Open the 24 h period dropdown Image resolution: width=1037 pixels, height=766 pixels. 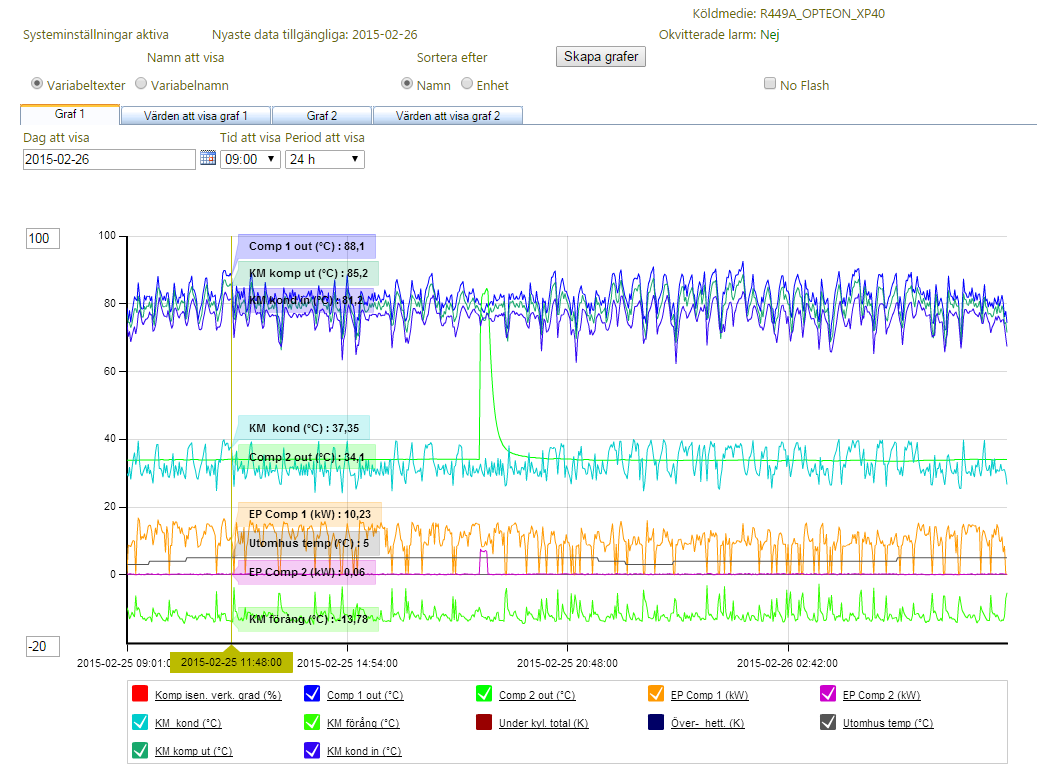click(x=325, y=159)
